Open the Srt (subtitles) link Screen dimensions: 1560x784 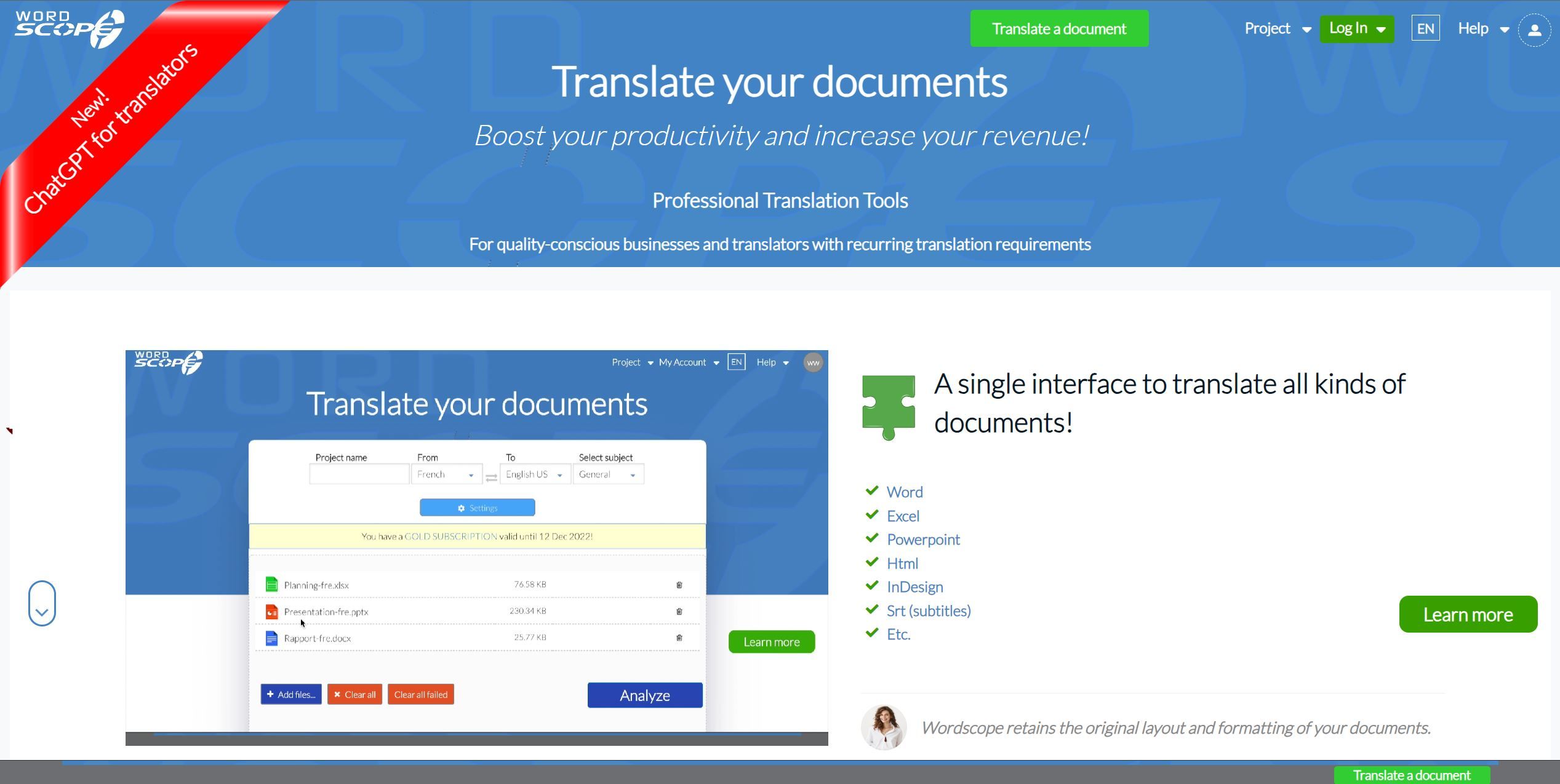pos(929,610)
